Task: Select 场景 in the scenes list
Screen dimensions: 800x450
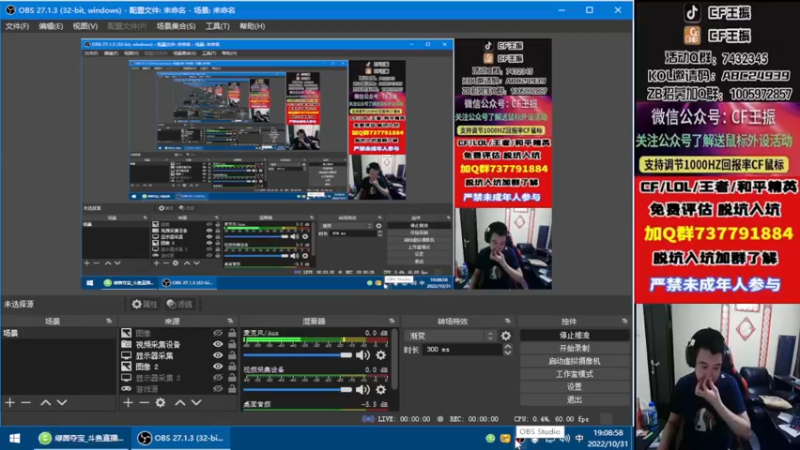Action: [x=59, y=333]
